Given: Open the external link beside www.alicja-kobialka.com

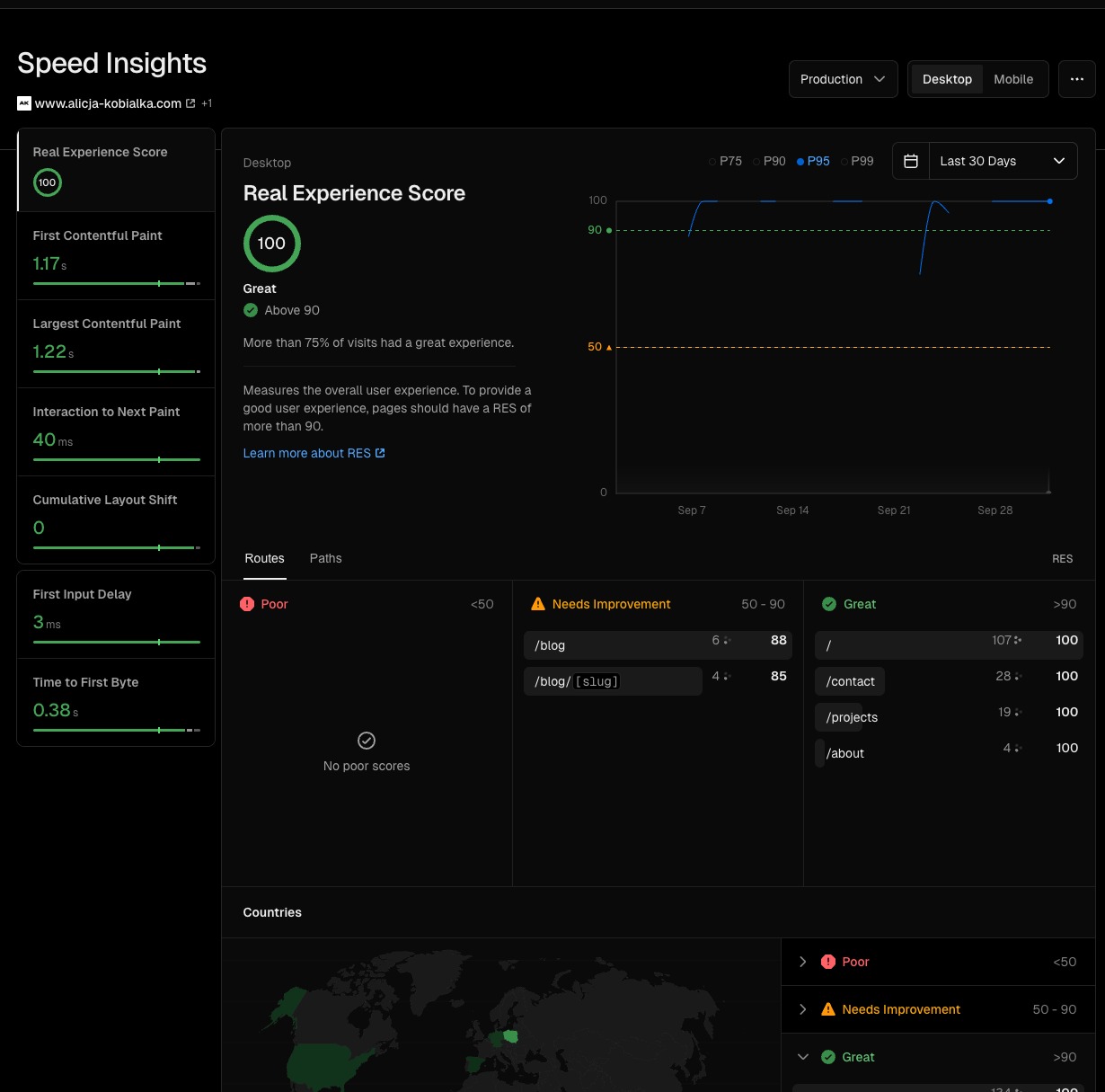Looking at the screenshot, I should [190, 103].
